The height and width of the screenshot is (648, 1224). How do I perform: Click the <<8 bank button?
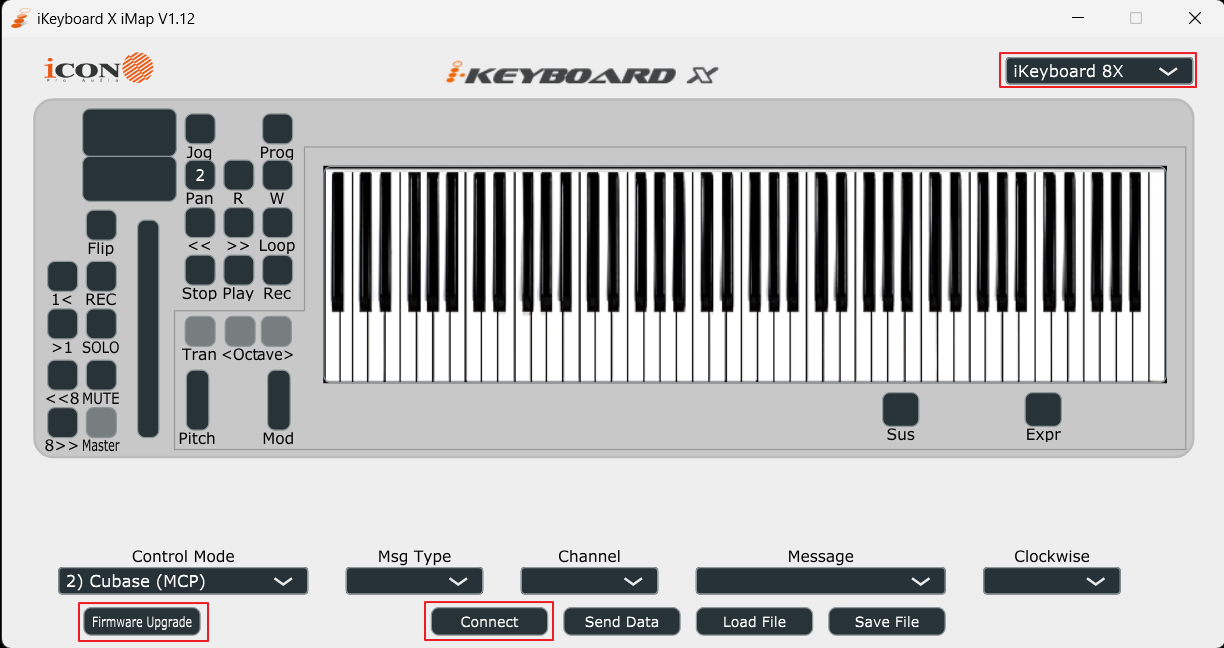tap(62, 375)
